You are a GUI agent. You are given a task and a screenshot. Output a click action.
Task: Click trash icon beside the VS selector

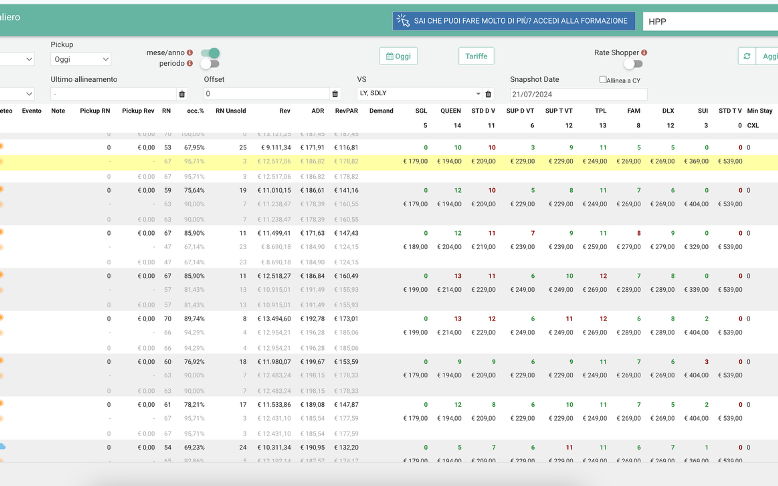[489, 94]
